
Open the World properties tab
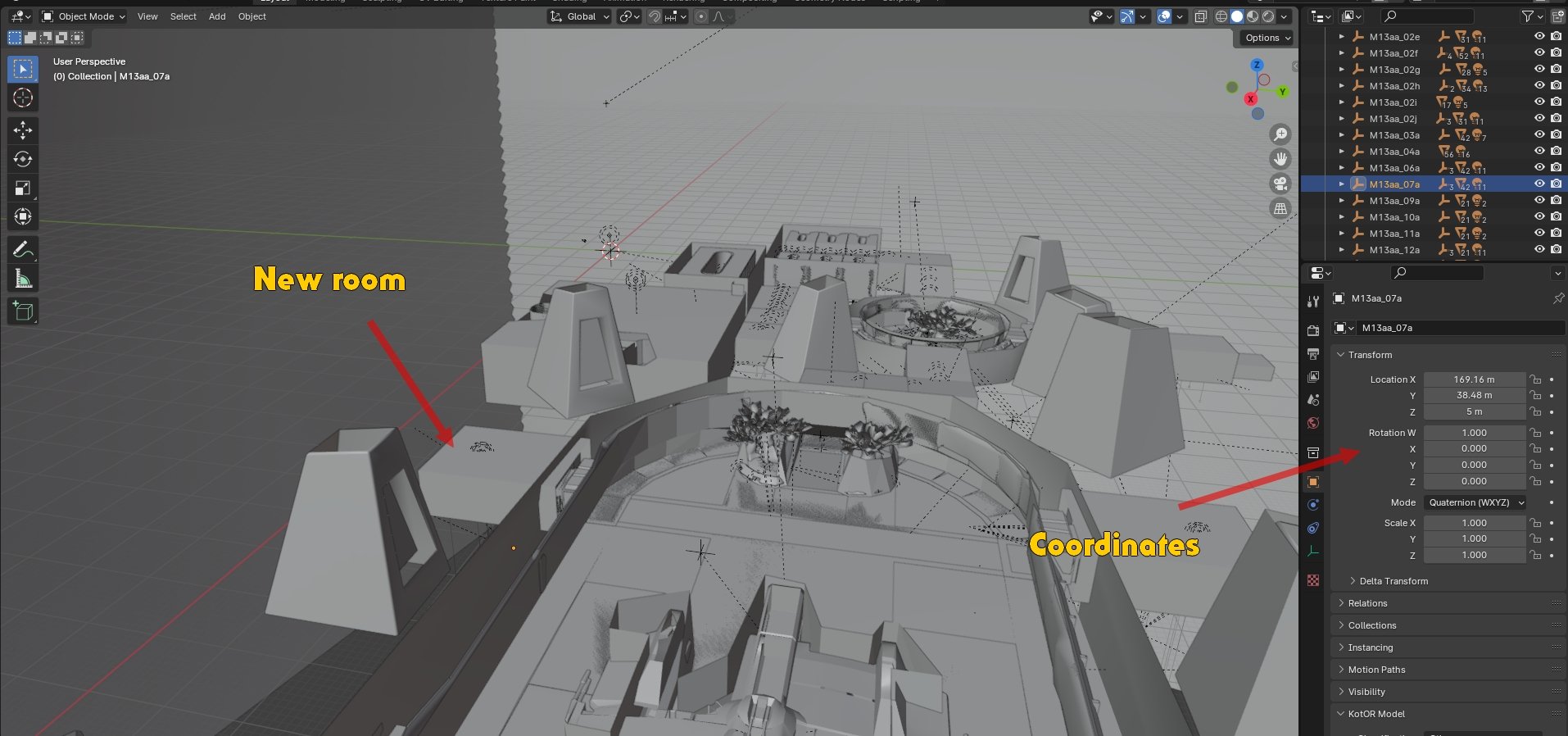[x=1313, y=423]
